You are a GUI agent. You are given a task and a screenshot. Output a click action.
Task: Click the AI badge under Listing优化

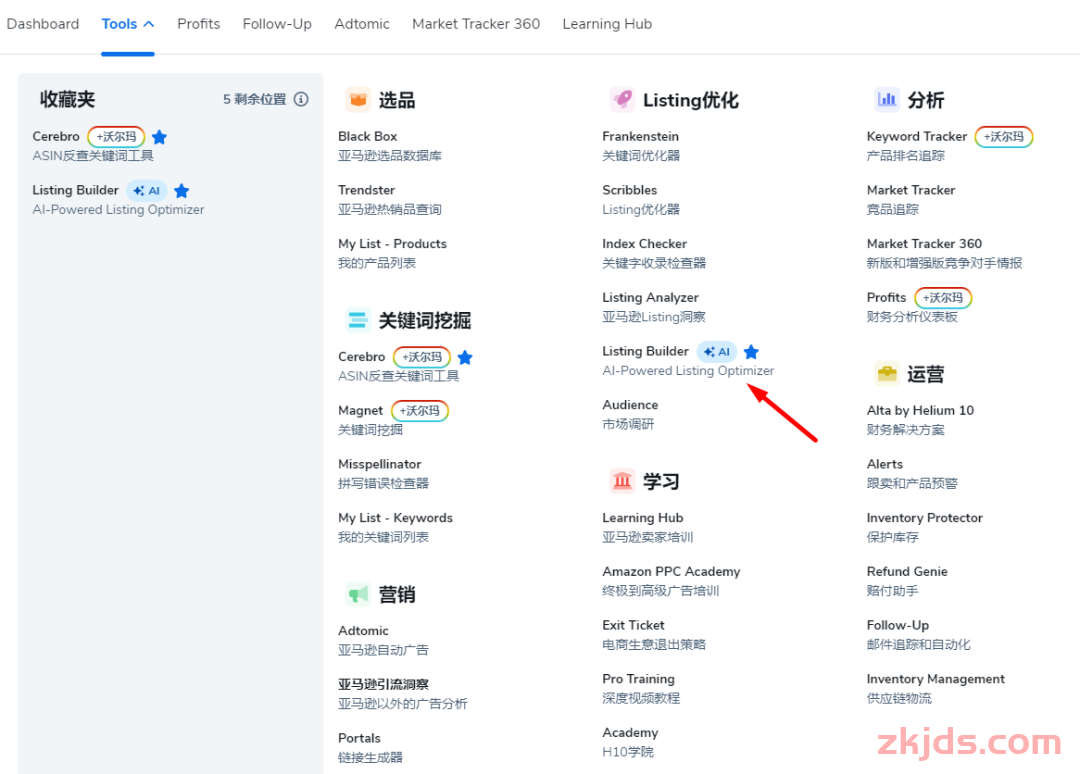coord(716,352)
